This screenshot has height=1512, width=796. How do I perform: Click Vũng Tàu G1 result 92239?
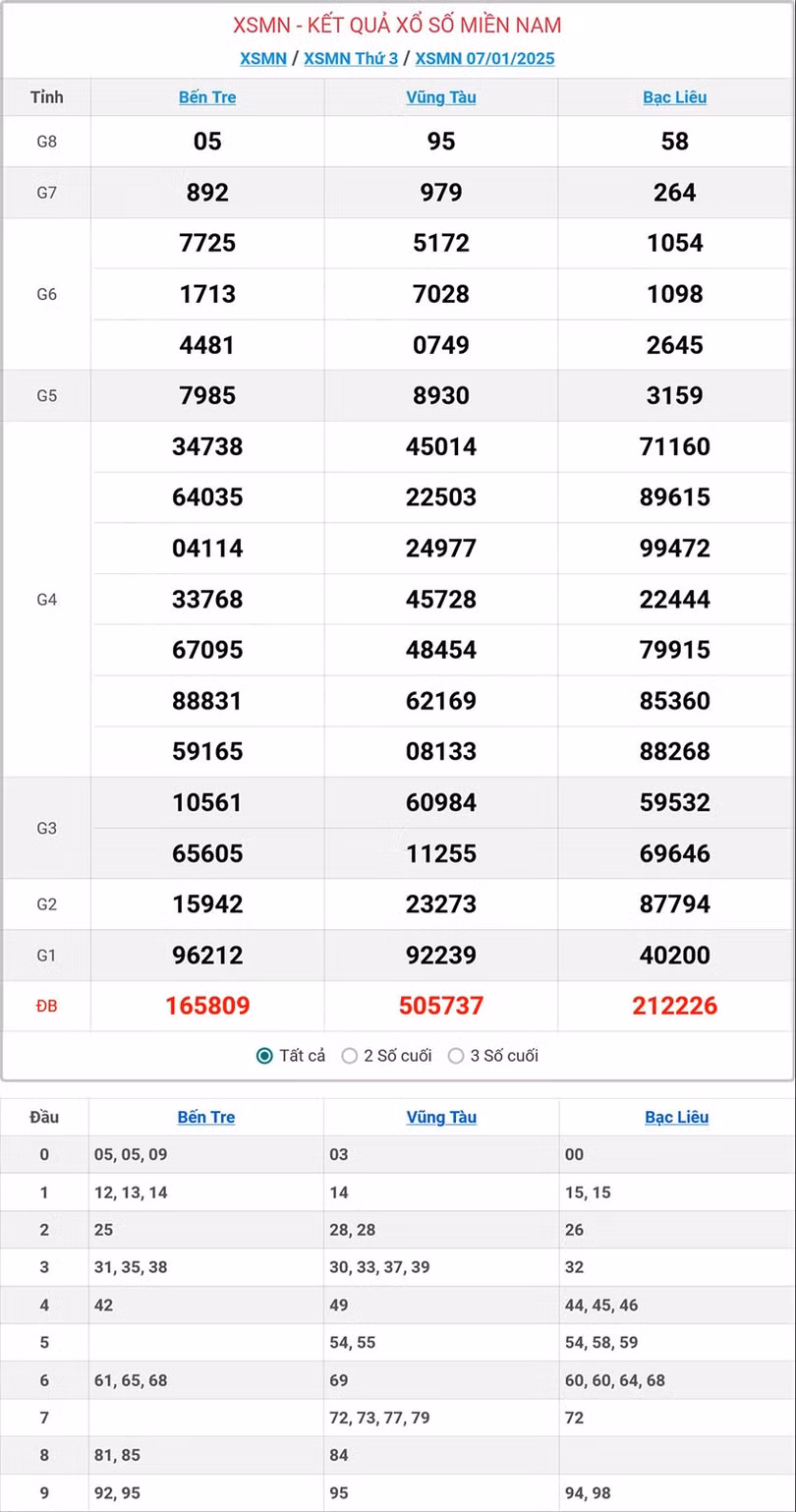pos(441,955)
